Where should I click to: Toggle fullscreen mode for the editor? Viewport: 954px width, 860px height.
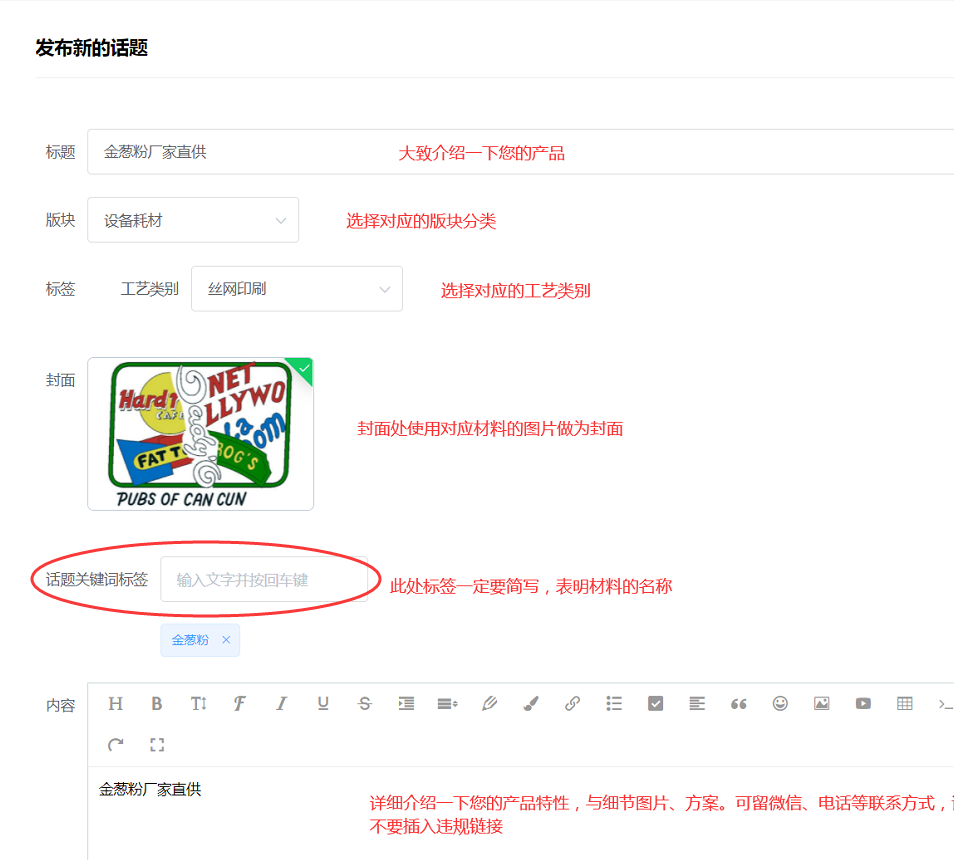[157, 745]
